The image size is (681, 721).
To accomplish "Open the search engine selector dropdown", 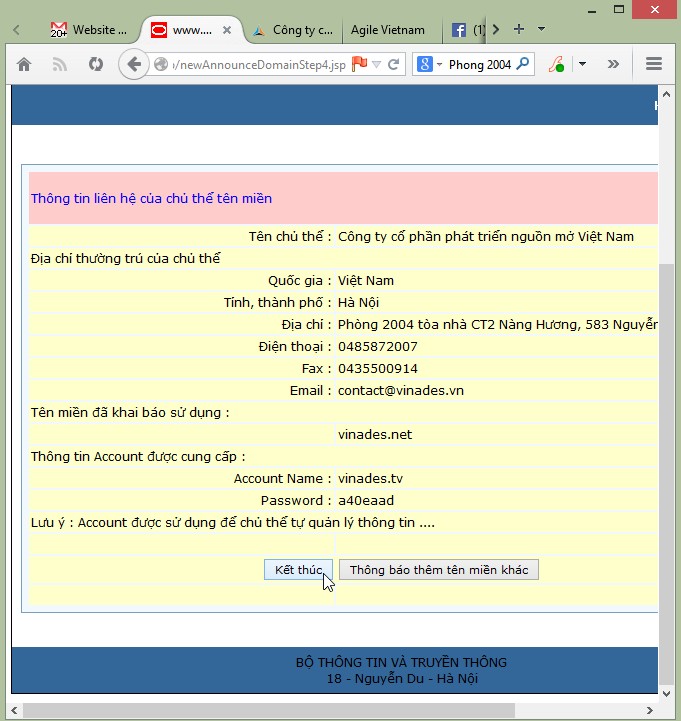I will [439, 64].
